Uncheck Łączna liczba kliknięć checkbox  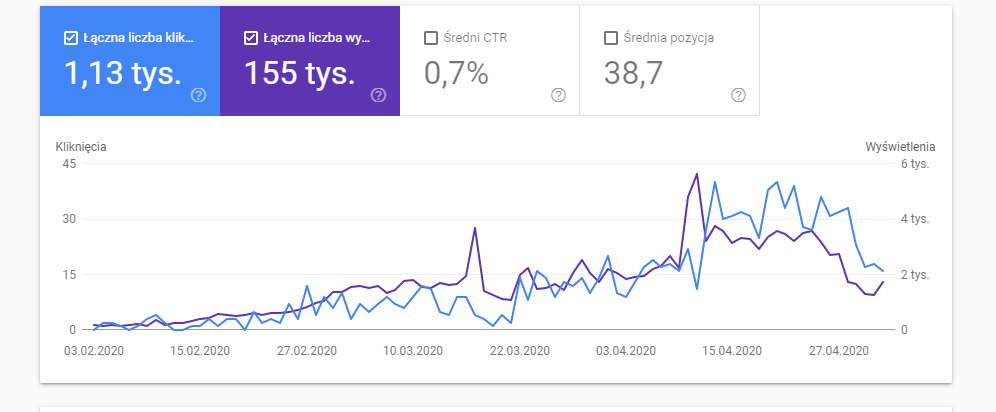[70, 38]
